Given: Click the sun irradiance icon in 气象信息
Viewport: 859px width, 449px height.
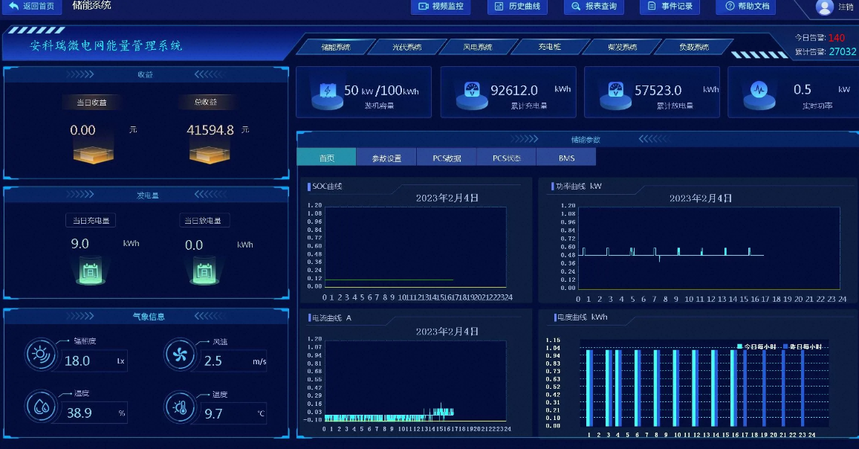Looking at the screenshot, I should click(x=41, y=355).
